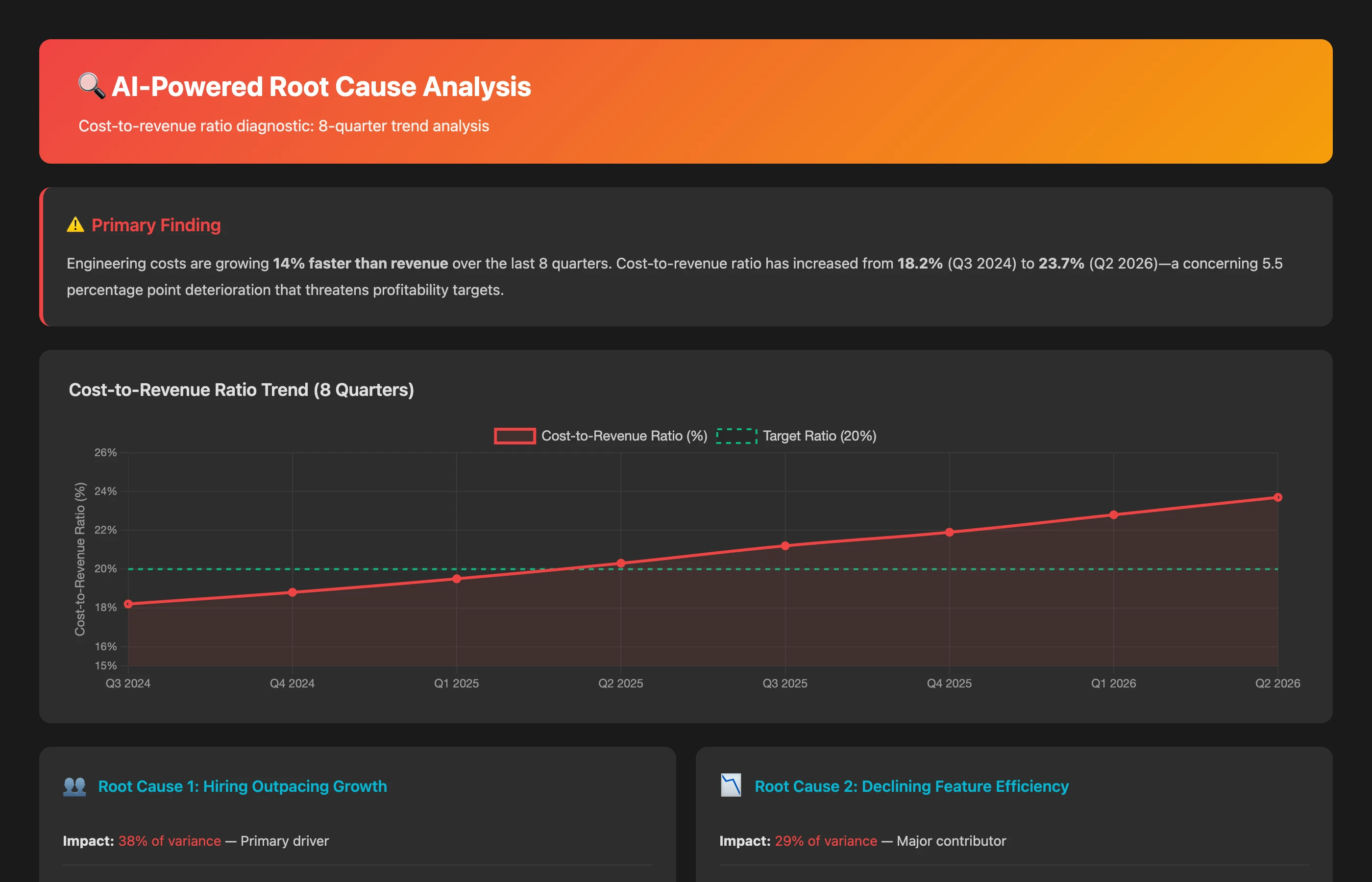
Task: Click the Q3 2024 x-axis label
Action: (x=128, y=683)
